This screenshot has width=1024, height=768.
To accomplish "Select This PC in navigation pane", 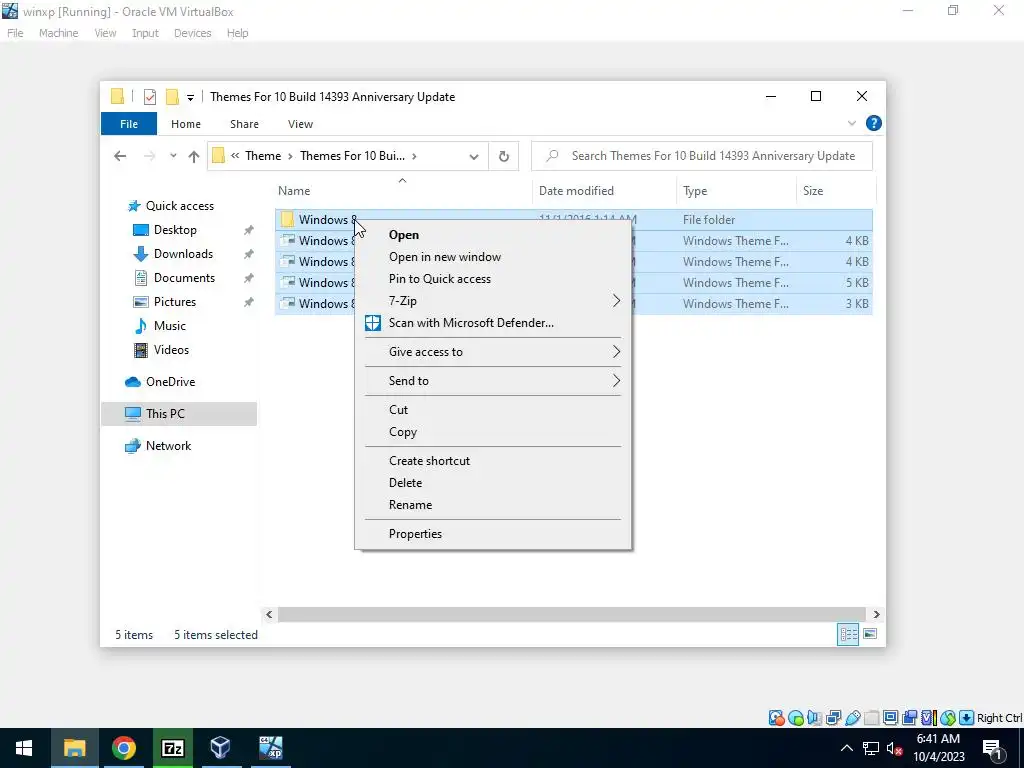I will coord(179,414).
